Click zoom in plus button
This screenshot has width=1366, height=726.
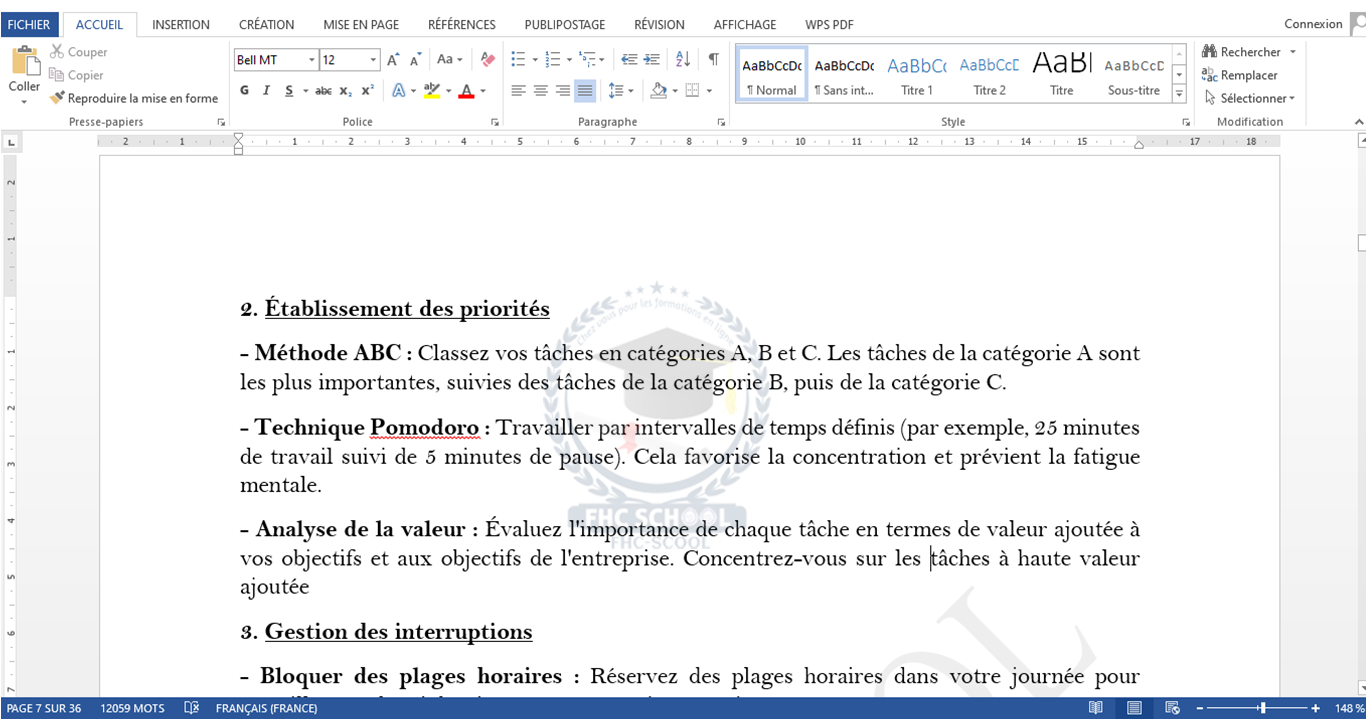pos(1315,708)
